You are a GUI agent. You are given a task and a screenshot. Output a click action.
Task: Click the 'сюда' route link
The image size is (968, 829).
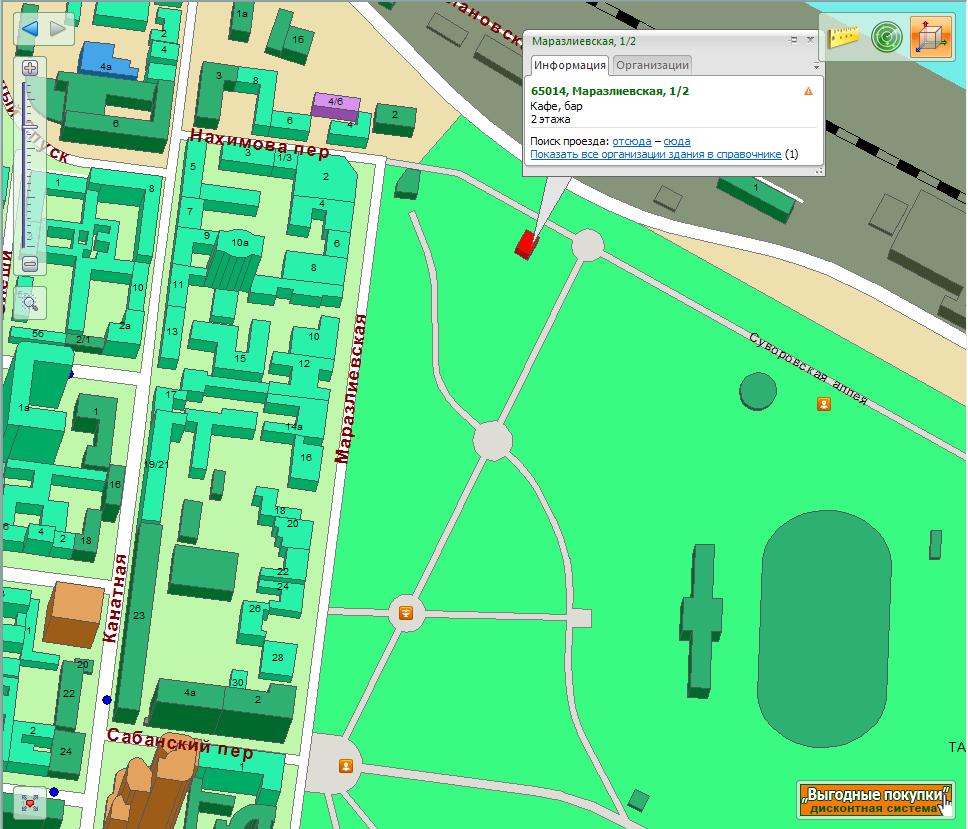point(677,141)
